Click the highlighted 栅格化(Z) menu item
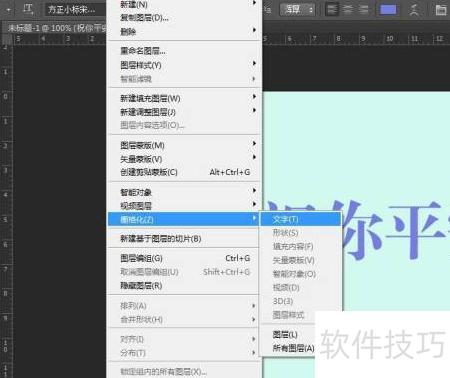The image size is (450, 378). pyautogui.click(x=184, y=219)
